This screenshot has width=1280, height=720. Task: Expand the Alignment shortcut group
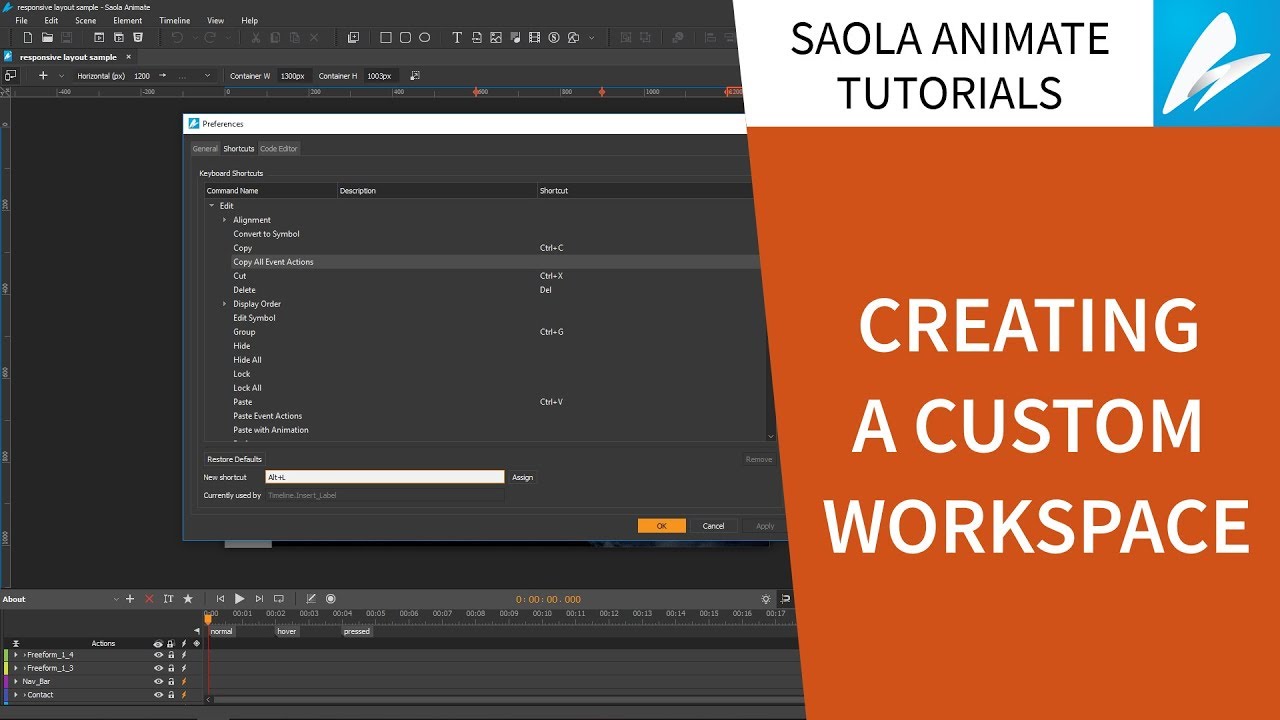click(225, 220)
